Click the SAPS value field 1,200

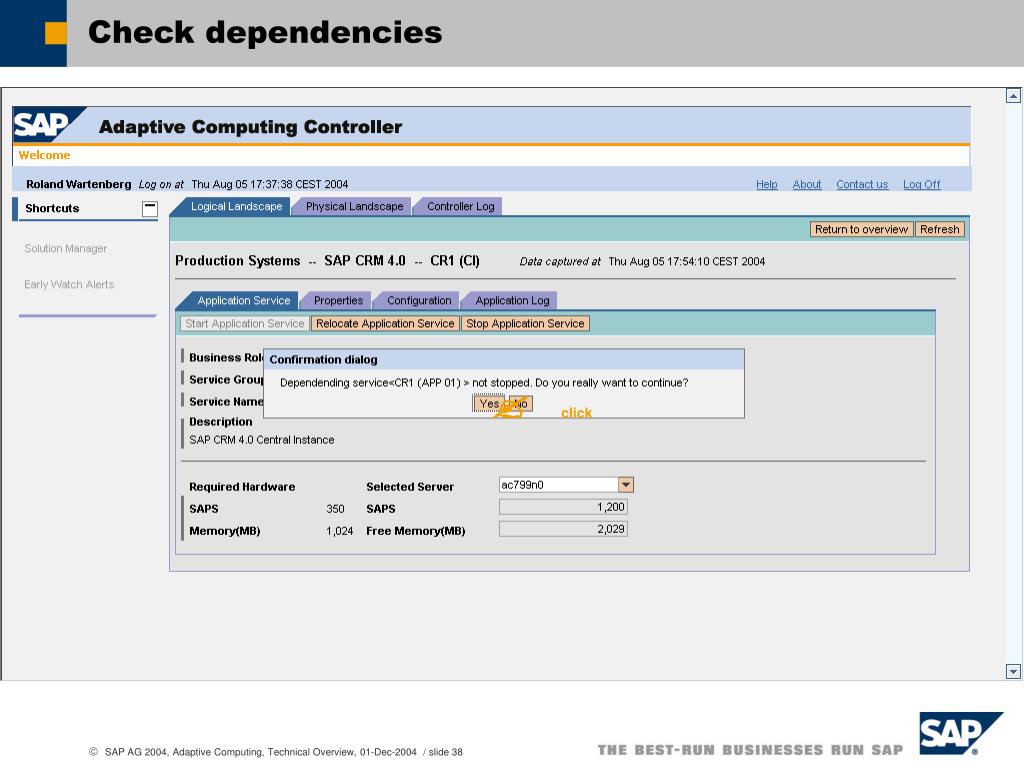(563, 507)
